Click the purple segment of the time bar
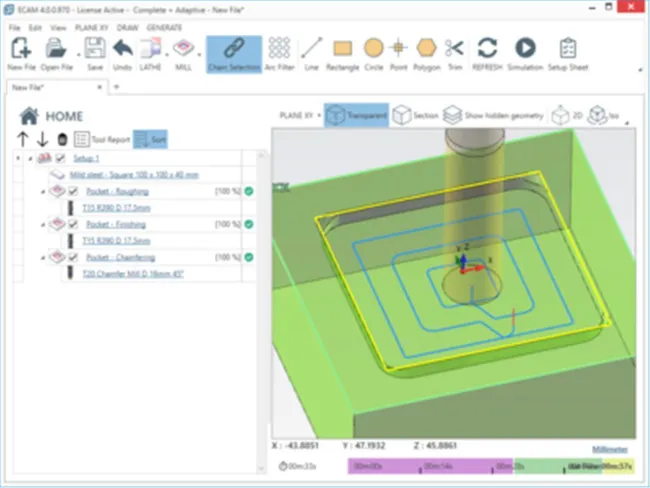The width and height of the screenshot is (650, 488). click(430, 466)
